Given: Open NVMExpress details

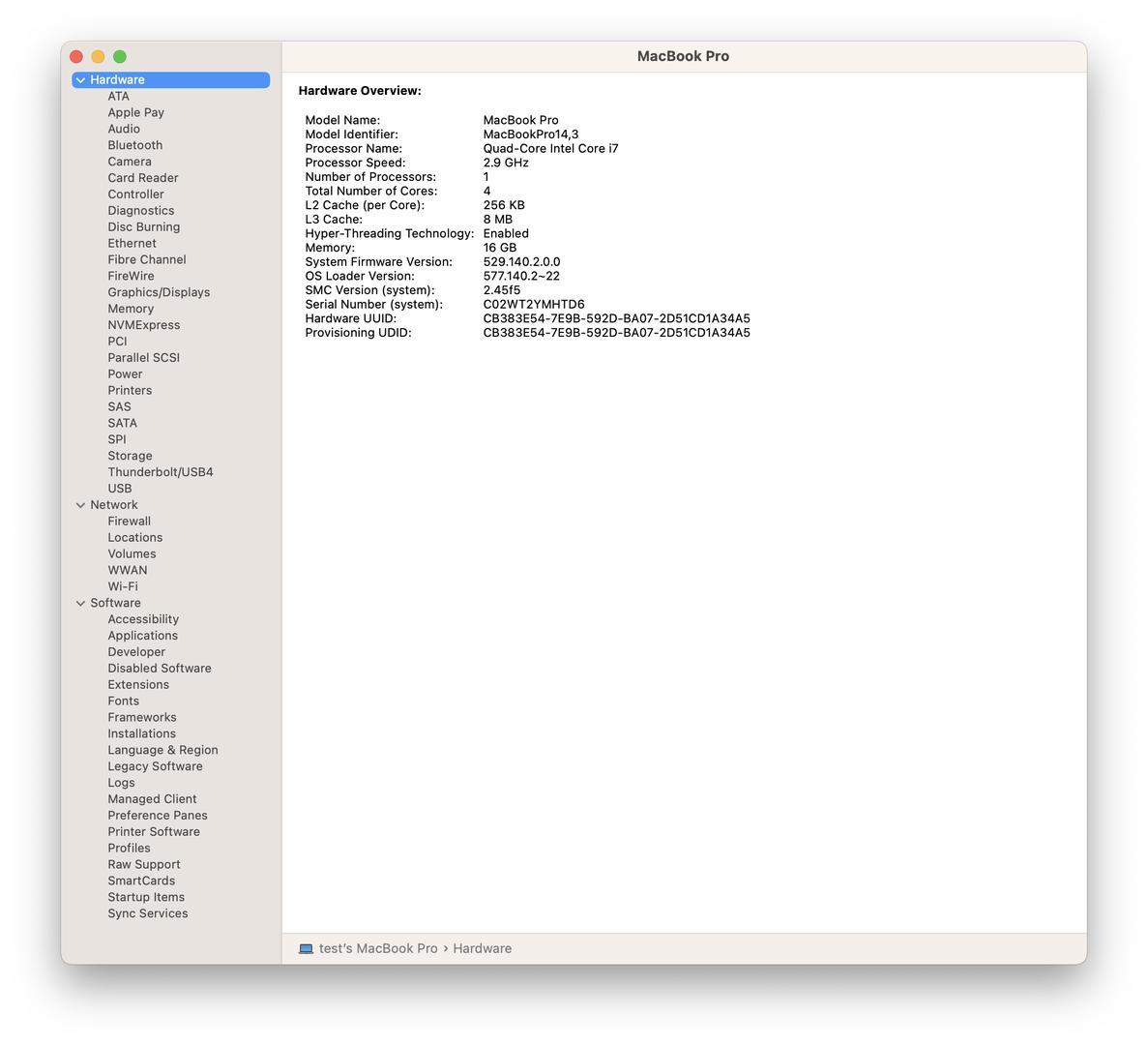Looking at the screenshot, I should pos(143,325).
